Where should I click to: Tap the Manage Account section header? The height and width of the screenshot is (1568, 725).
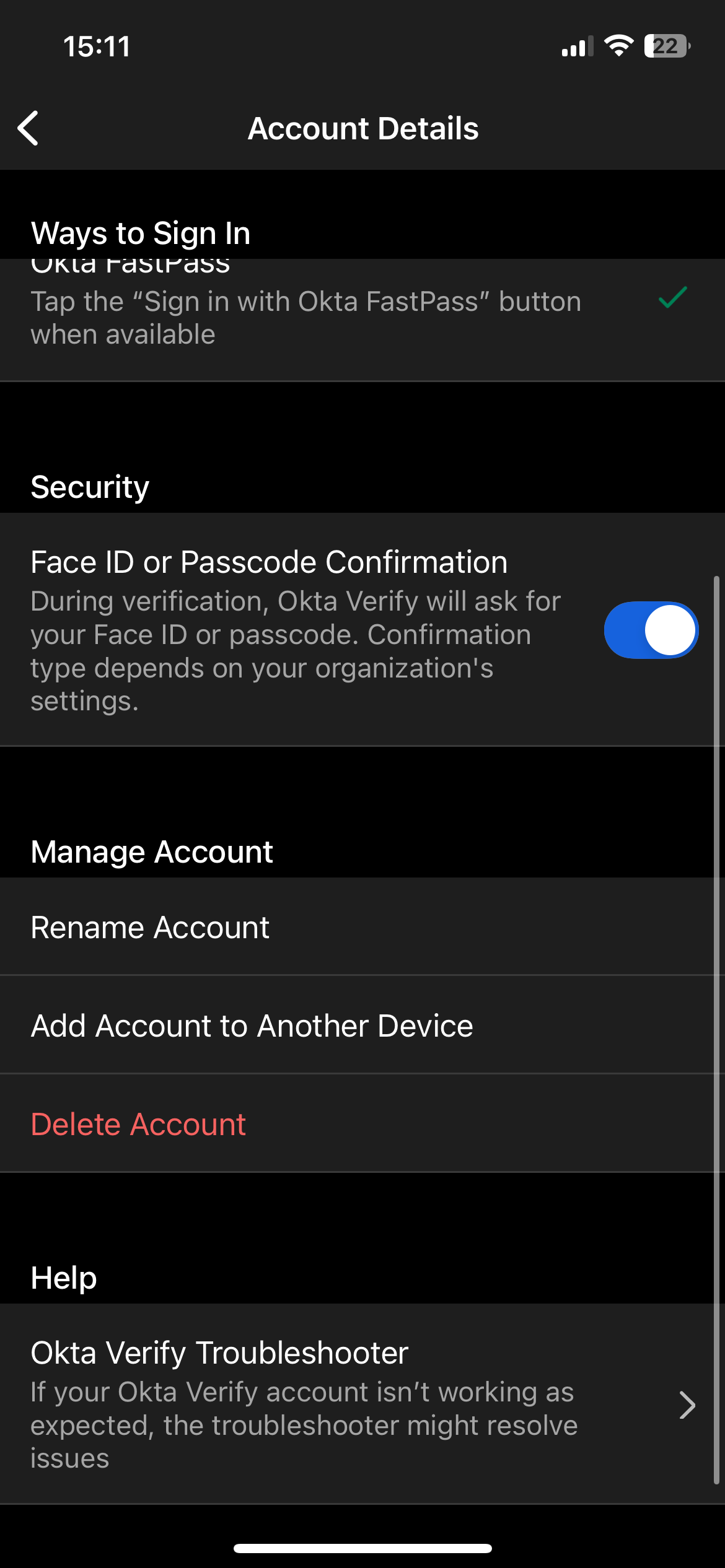tap(151, 851)
